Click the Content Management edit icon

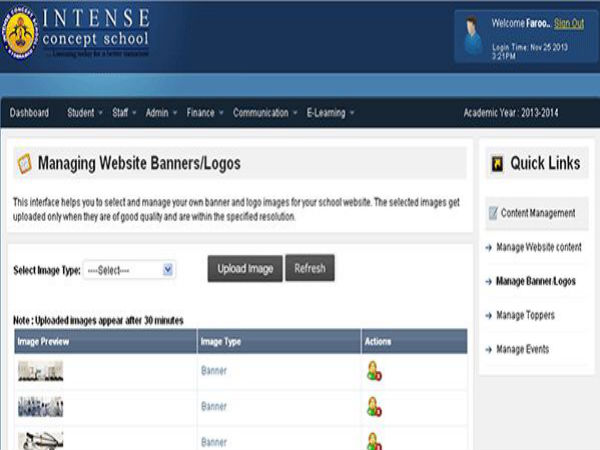coord(492,213)
